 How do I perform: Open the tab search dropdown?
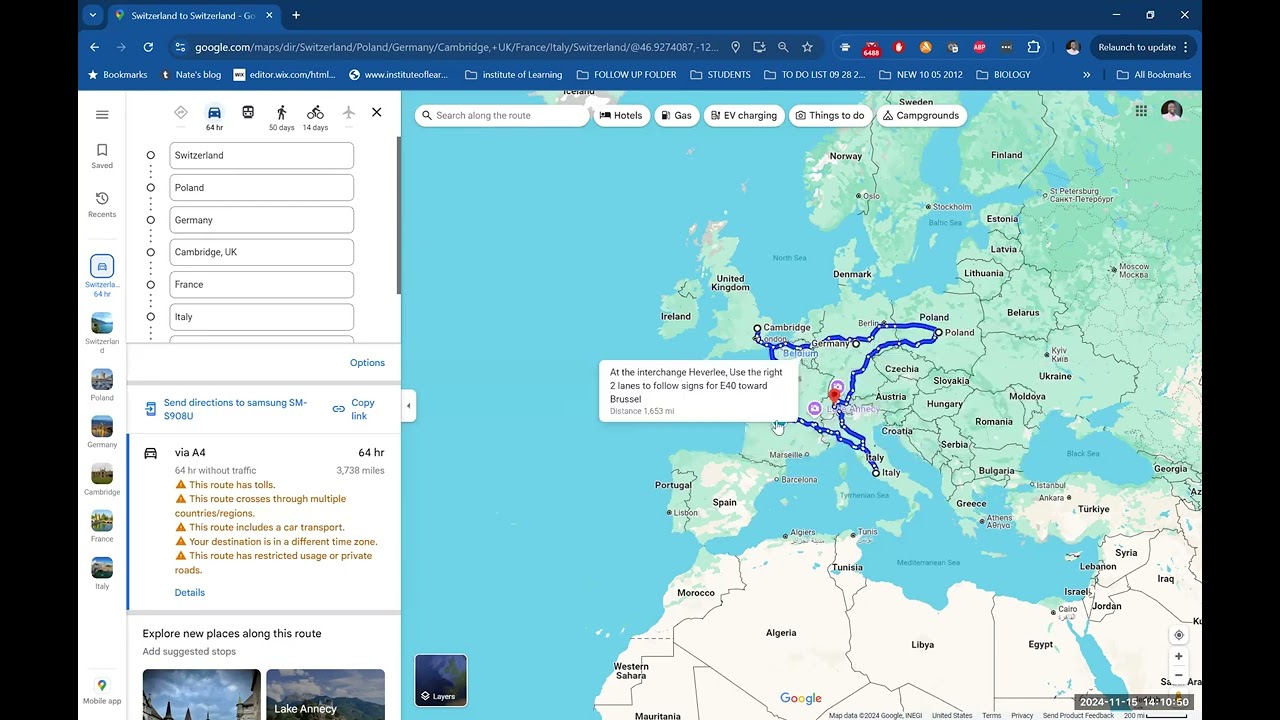[93, 15]
